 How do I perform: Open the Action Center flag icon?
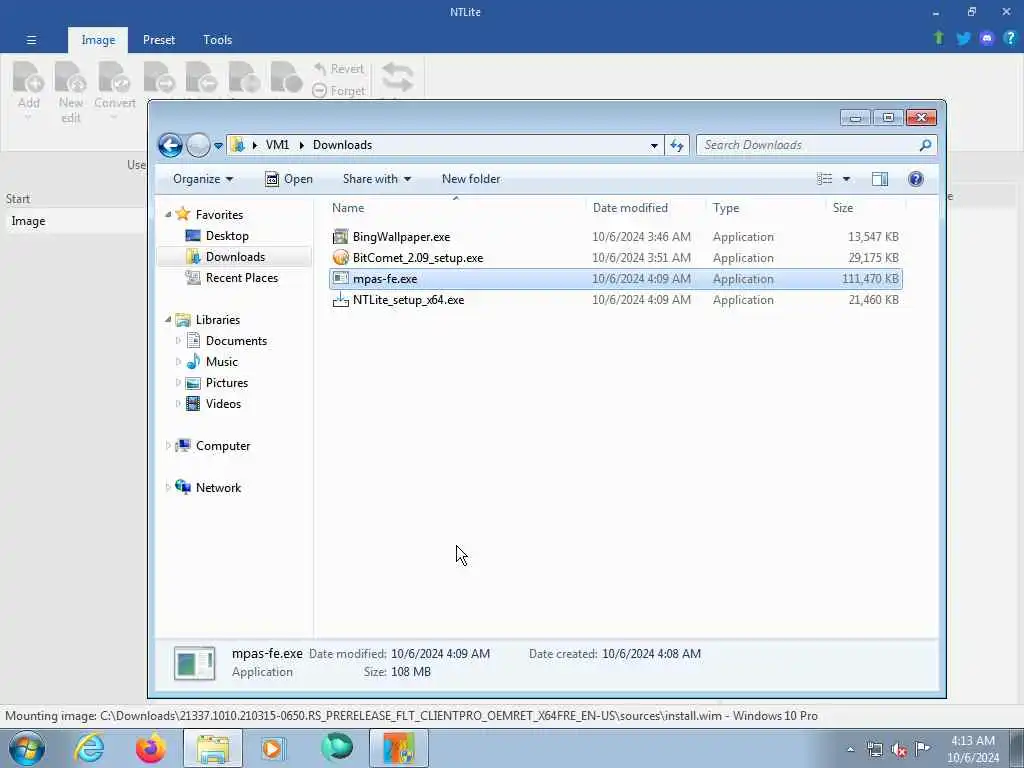(922, 748)
